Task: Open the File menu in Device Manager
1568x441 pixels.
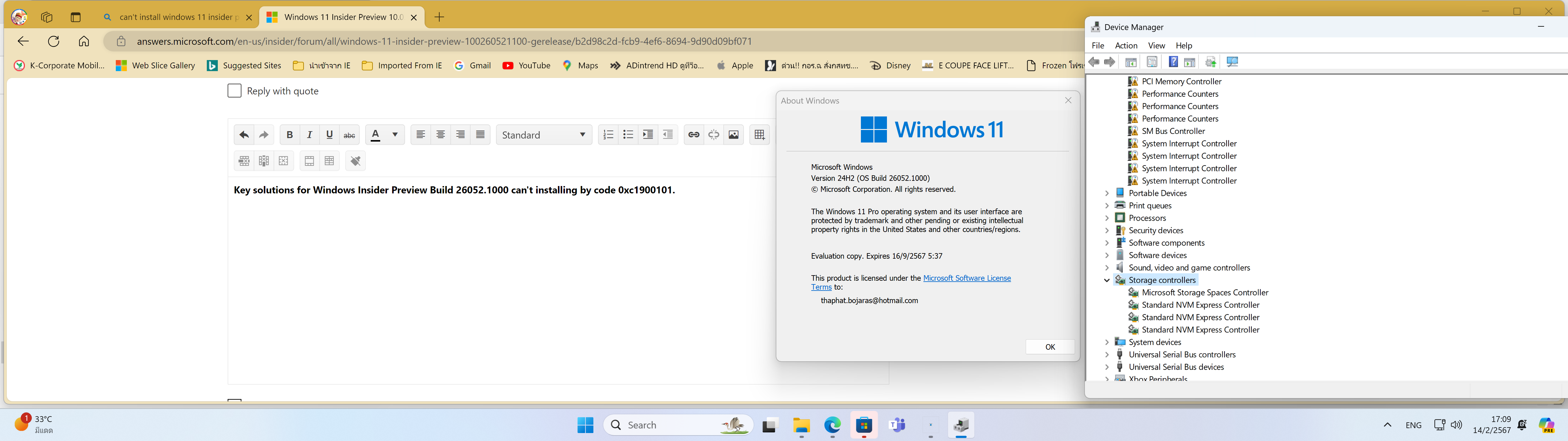Action: click(1098, 46)
